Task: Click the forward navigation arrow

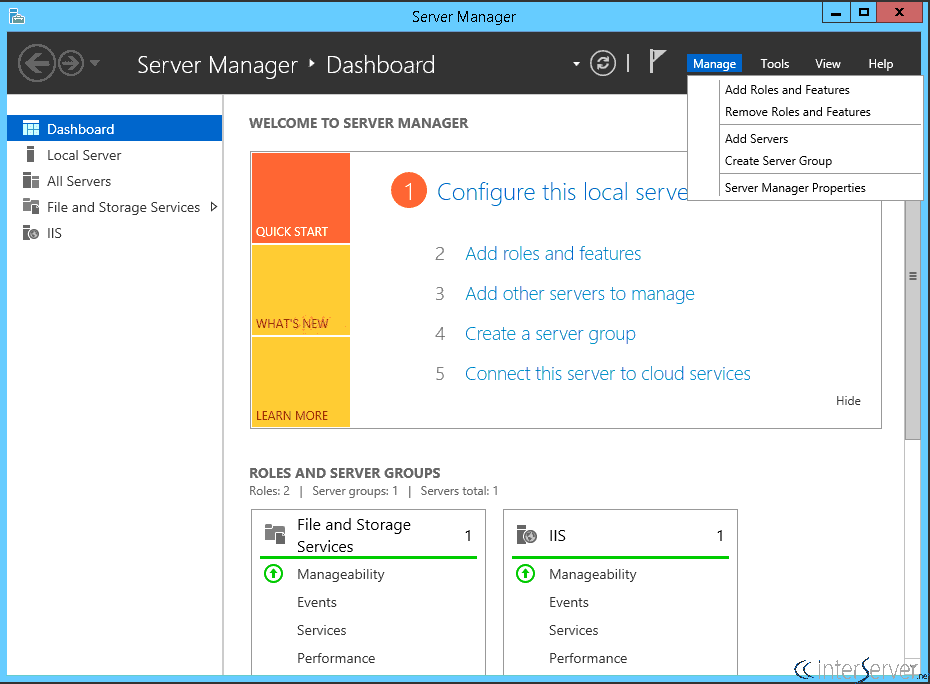Action: [x=72, y=63]
